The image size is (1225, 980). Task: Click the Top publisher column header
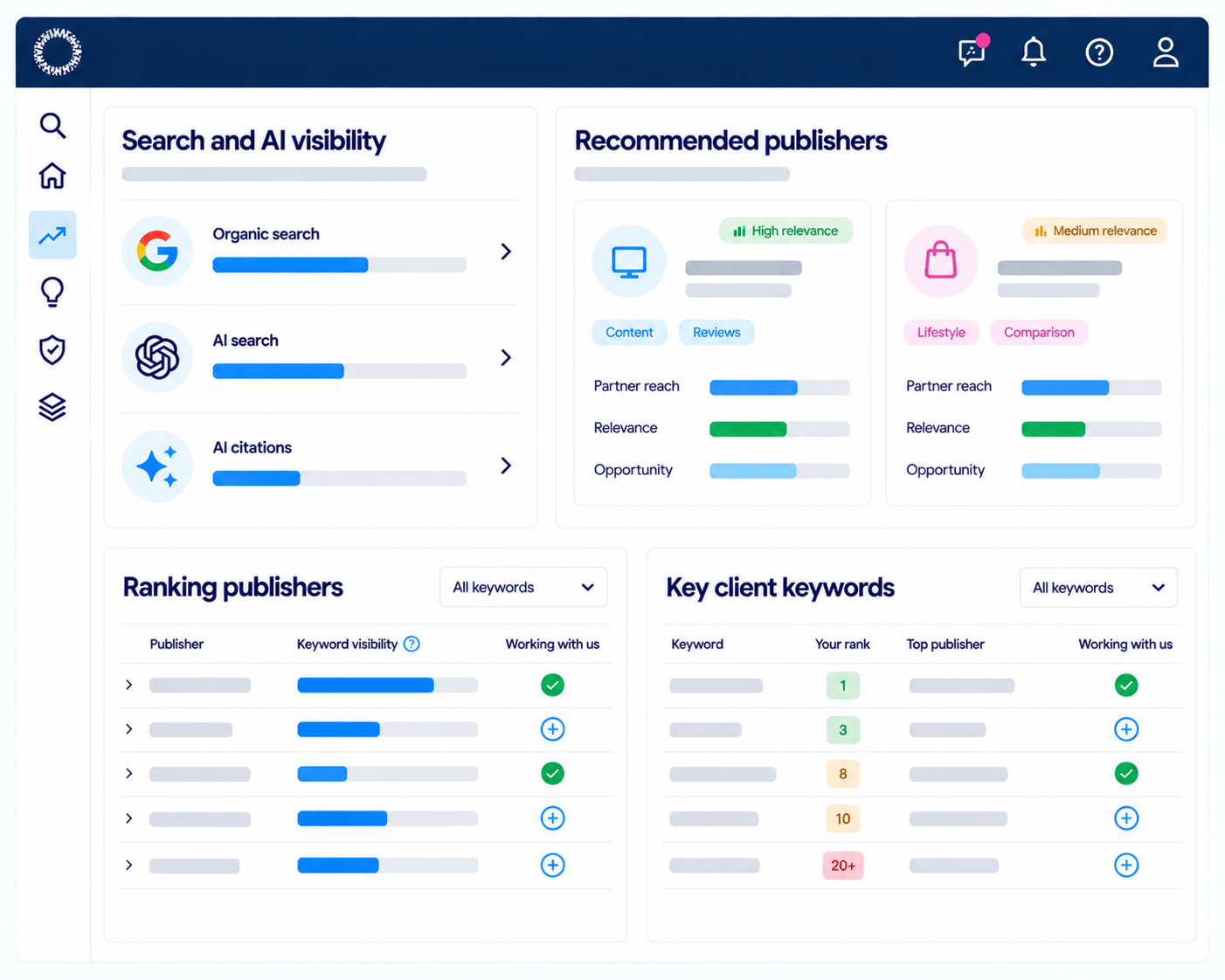[945, 644]
